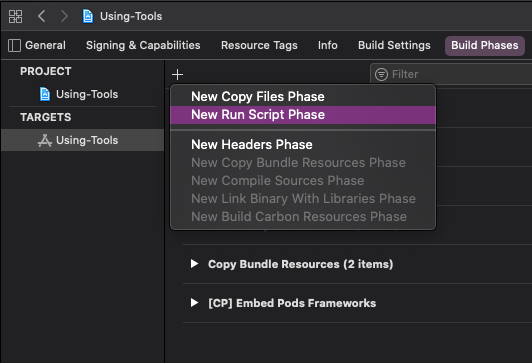
Task: Click the PROJECT section header
Action: tap(45, 71)
